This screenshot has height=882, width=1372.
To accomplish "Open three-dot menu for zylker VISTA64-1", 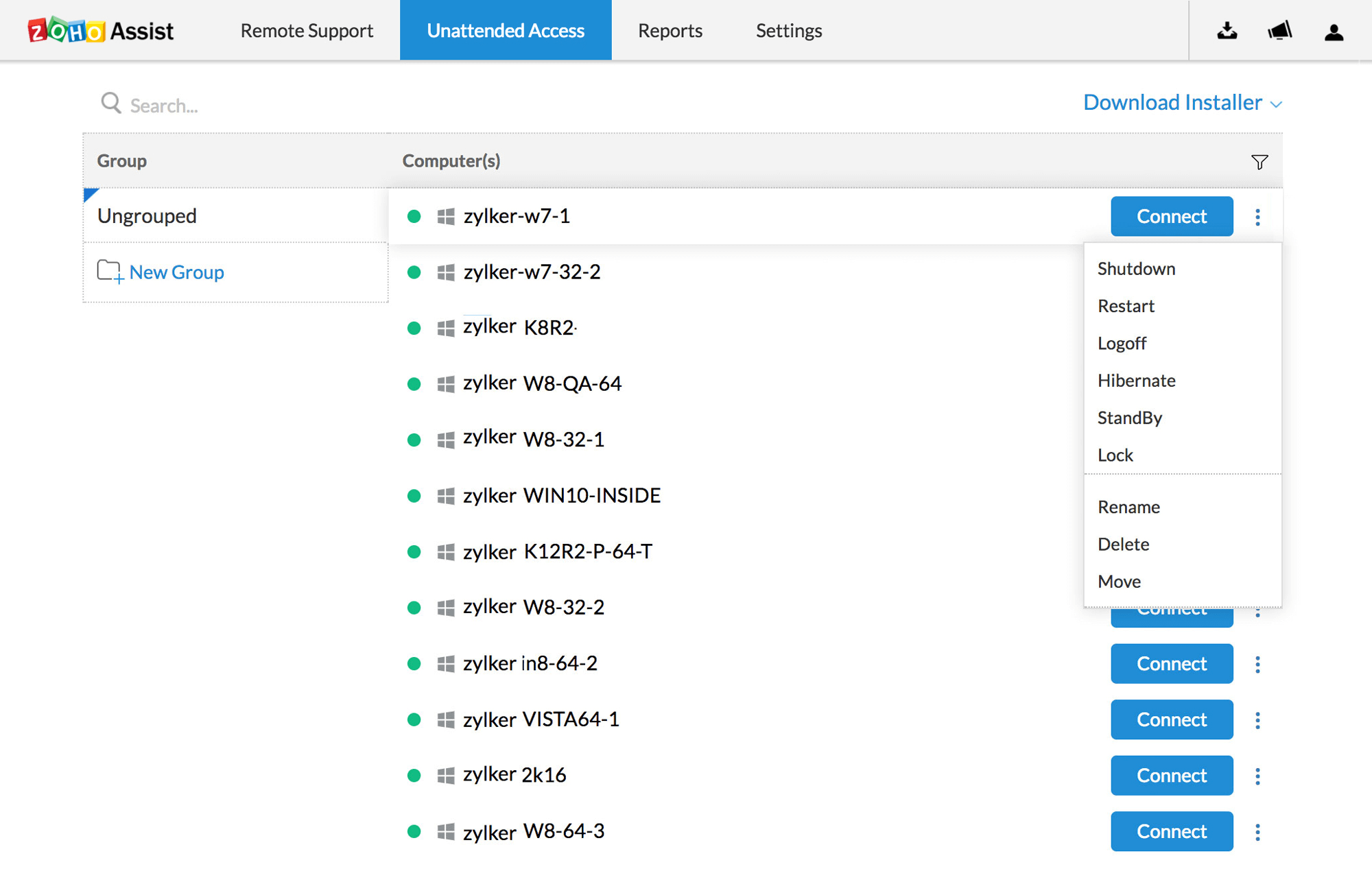I will tap(1257, 720).
